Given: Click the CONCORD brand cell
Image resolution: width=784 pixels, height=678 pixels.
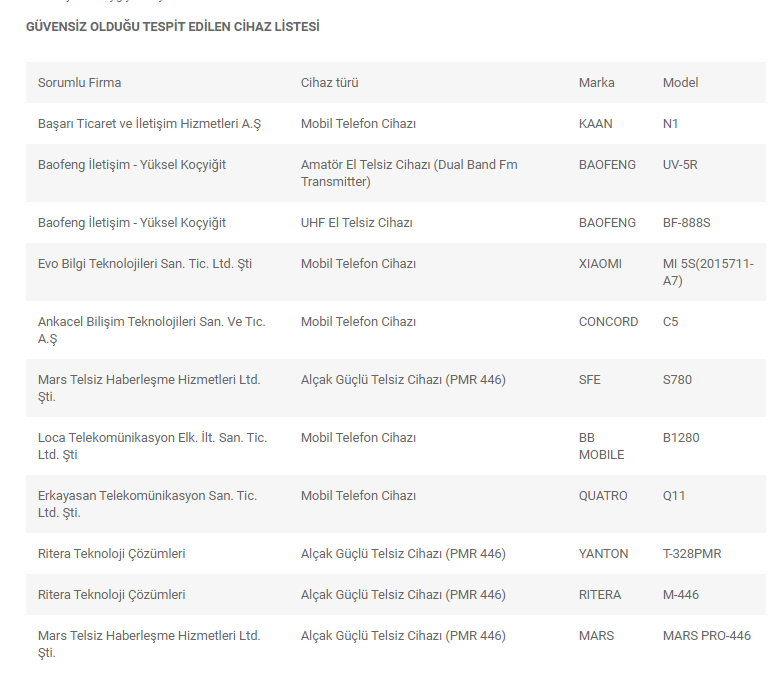Looking at the screenshot, I should (608, 321).
